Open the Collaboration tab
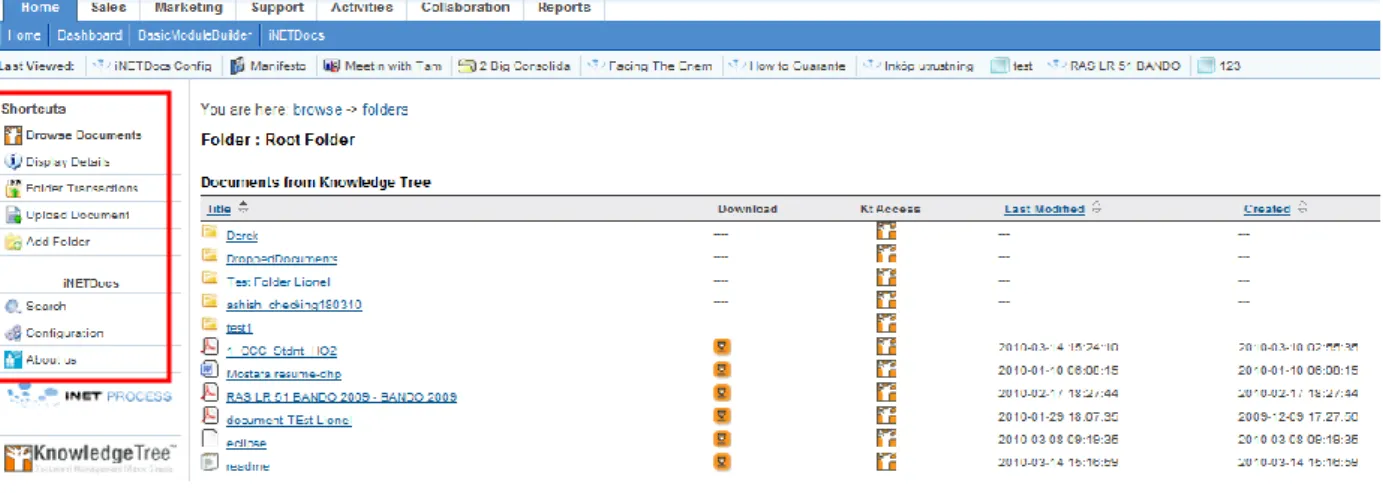 click(465, 8)
